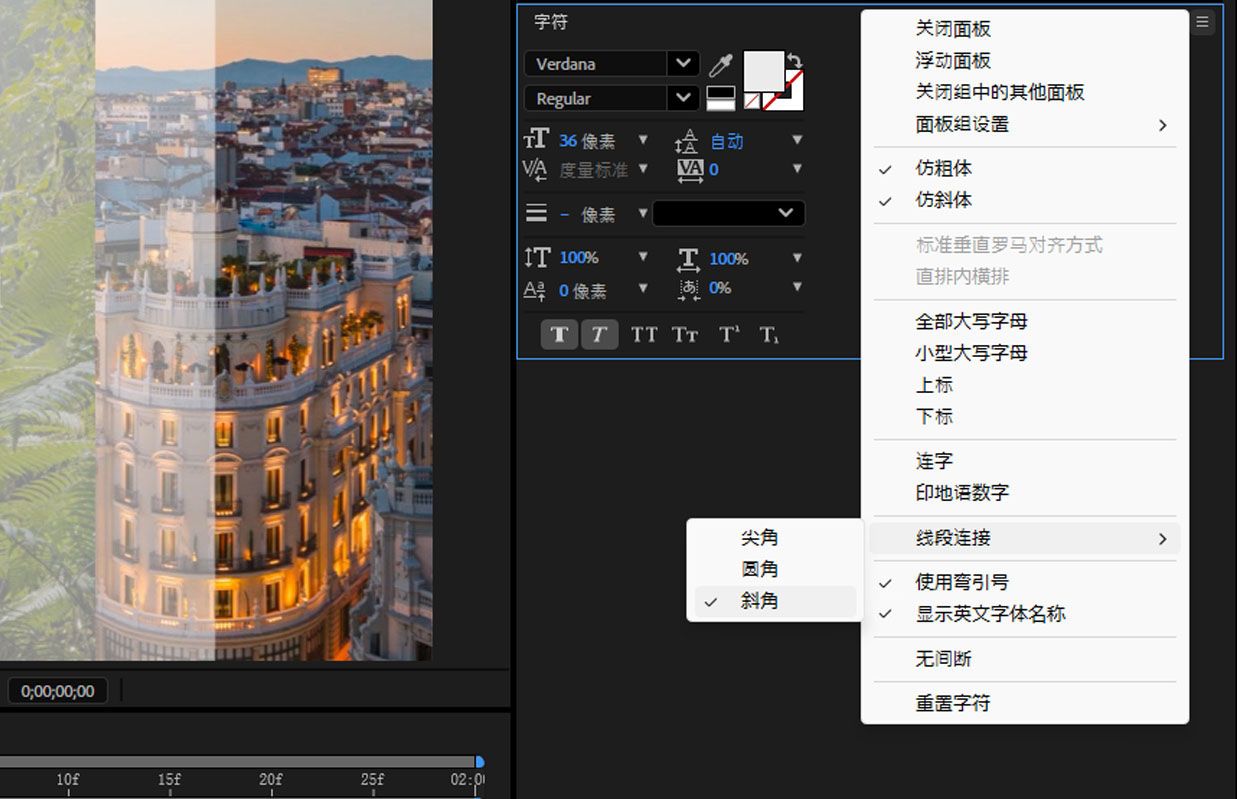Click 重置字符 to reset character settings
The width and height of the screenshot is (1237, 799).
coord(951,703)
